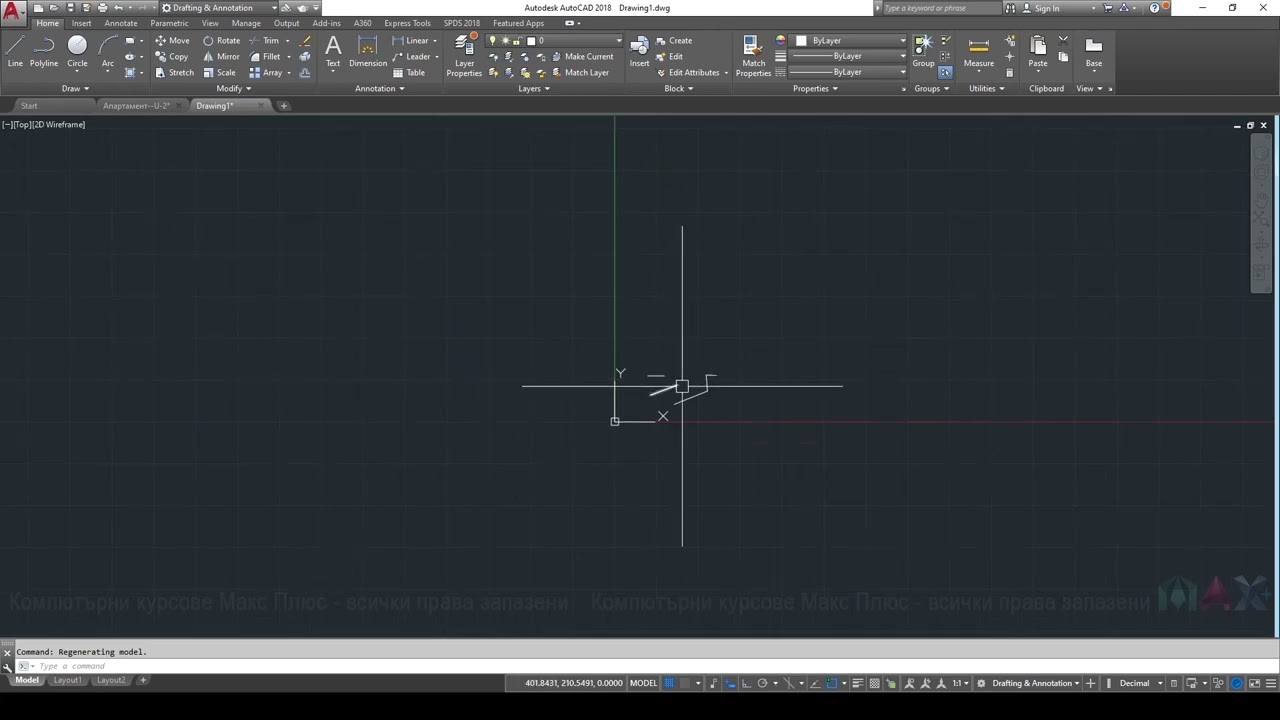Viewport: 1280px width, 720px height.
Task: Insert a Table
Action: tap(409, 73)
